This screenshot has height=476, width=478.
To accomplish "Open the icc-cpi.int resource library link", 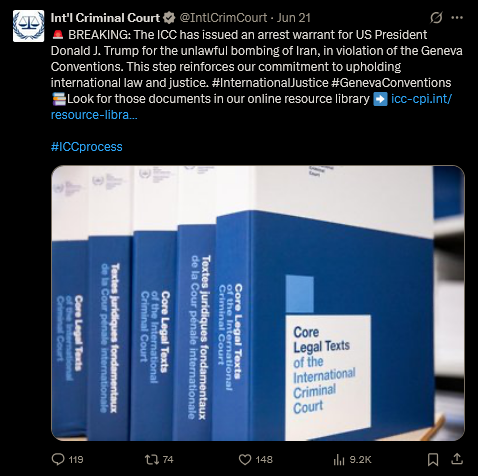I will [x=252, y=107].
